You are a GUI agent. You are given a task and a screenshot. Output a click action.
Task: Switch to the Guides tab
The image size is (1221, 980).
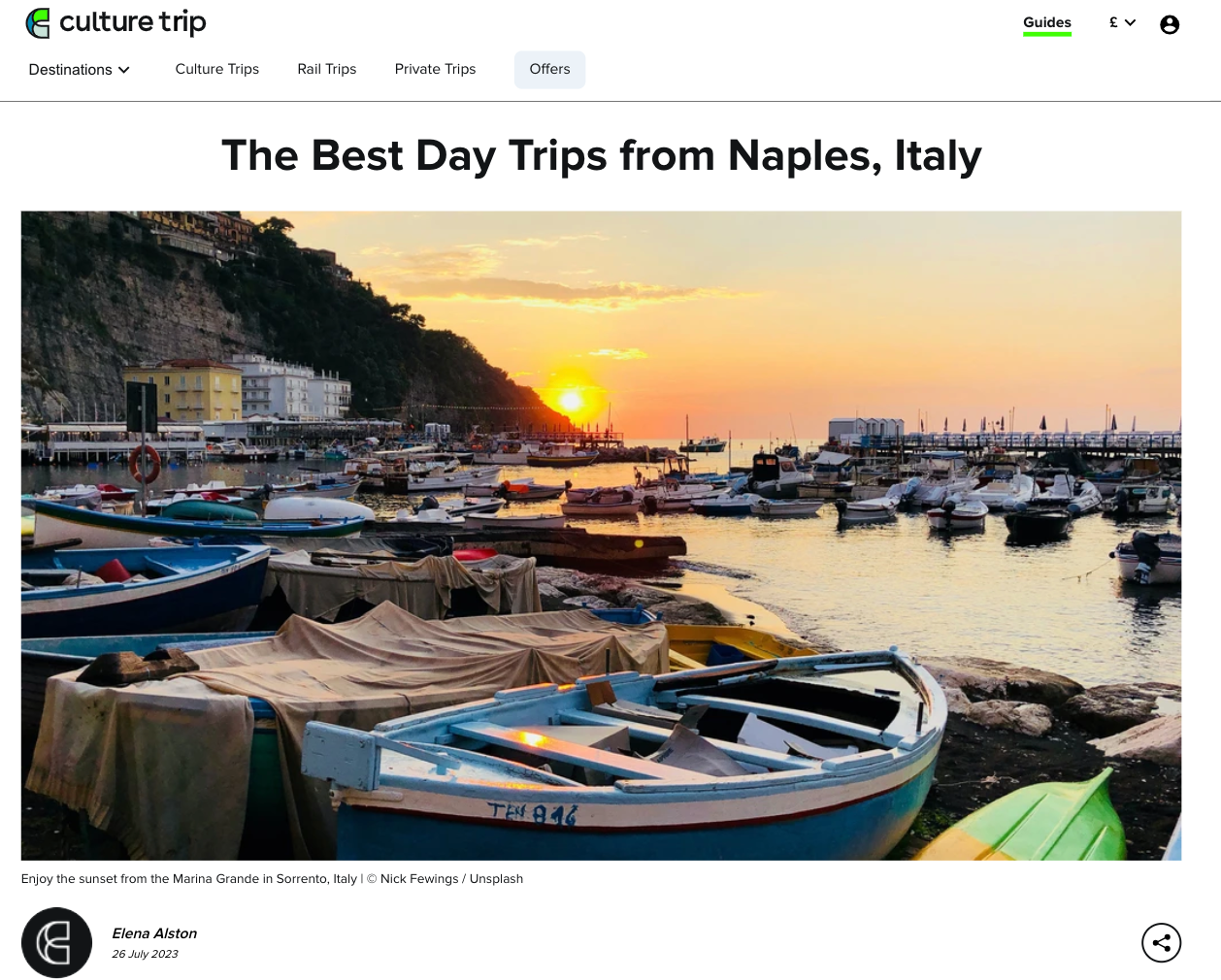click(x=1046, y=23)
